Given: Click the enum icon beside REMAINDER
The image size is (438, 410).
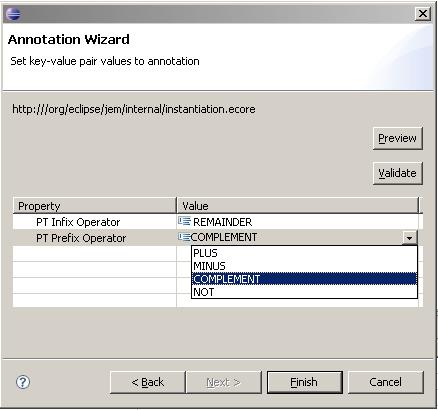Looking at the screenshot, I should click(x=184, y=221).
